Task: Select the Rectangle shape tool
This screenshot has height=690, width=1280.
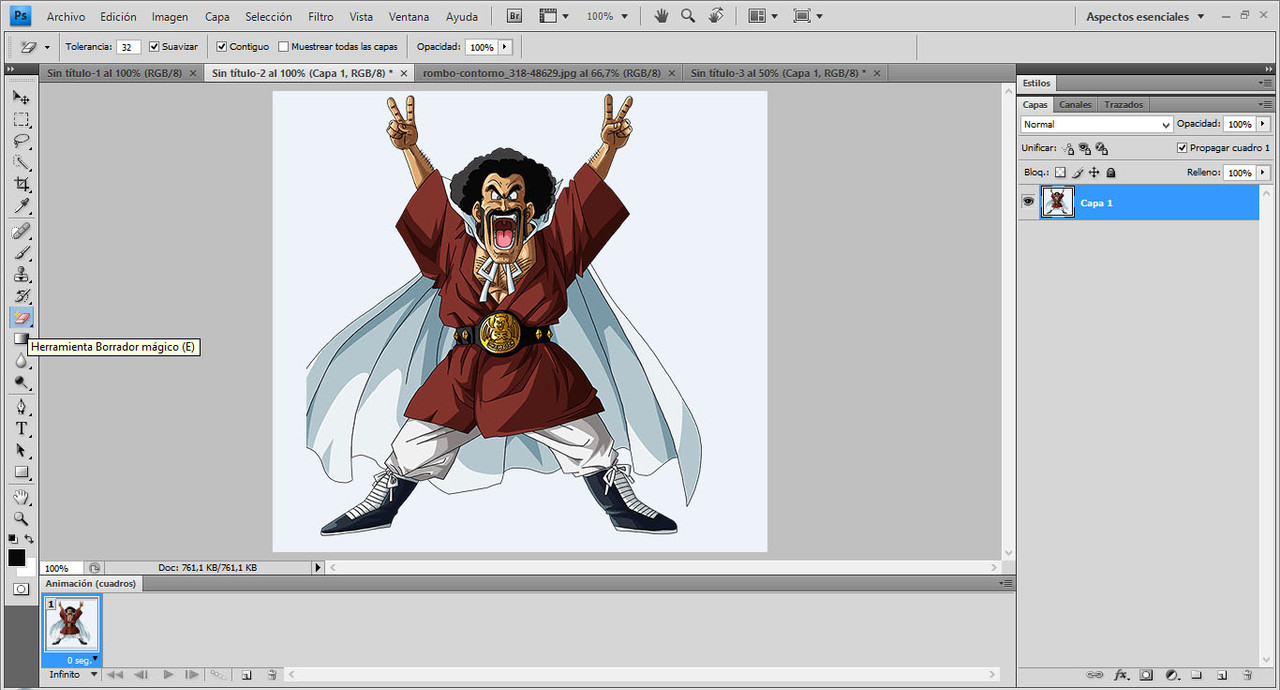Action: click(x=21, y=473)
